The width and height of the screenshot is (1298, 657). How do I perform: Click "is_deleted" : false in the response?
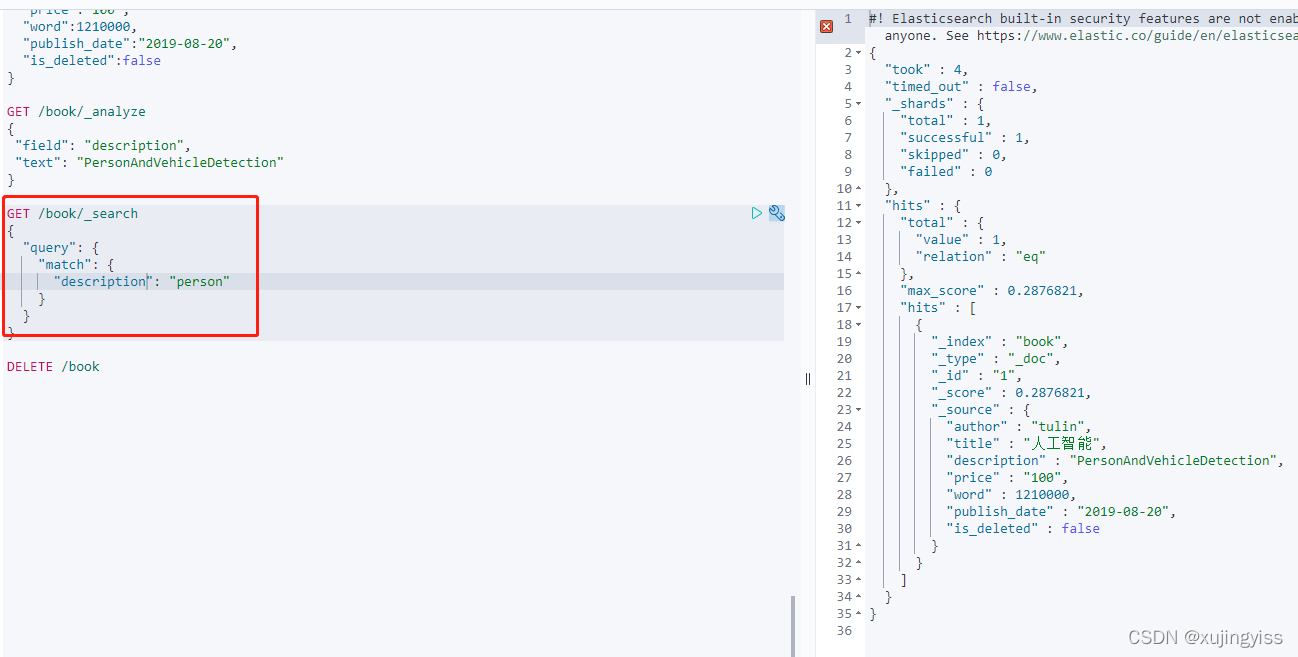click(x=1023, y=529)
